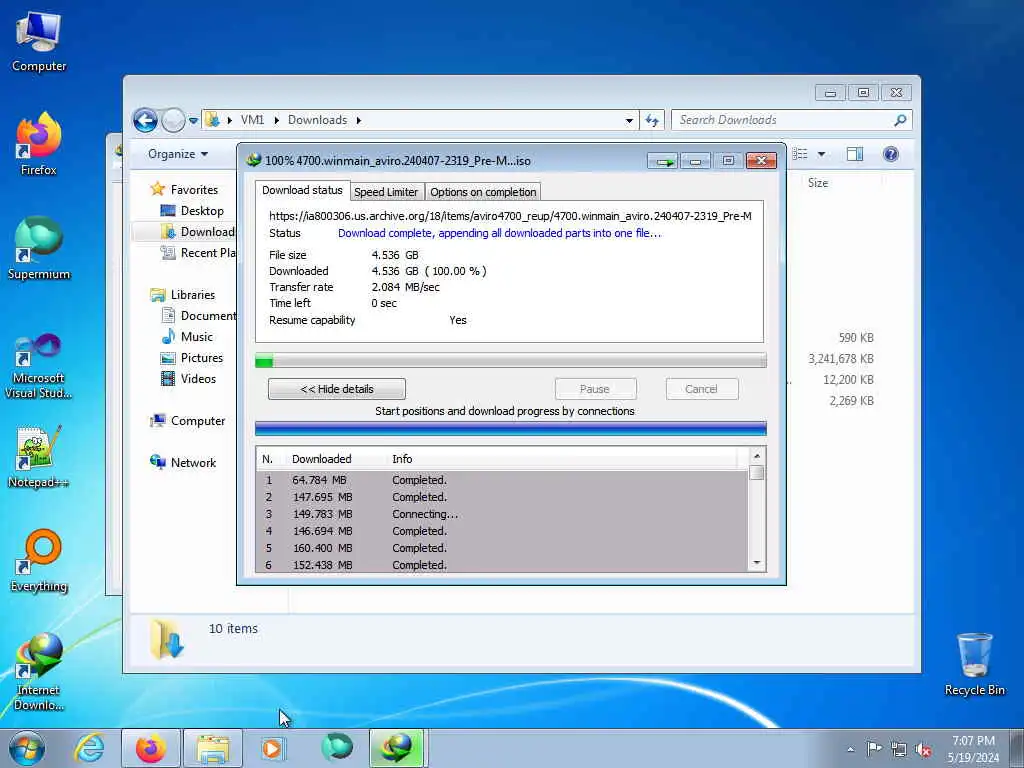This screenshot has height=768, width=1024.
Task: Open the Everything search desktop shortcut
Action: click(x=39, y=560)
